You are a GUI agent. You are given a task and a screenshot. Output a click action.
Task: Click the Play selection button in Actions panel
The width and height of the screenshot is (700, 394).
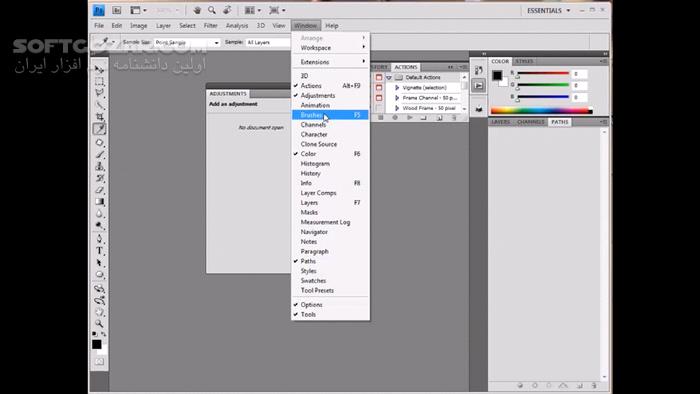point(409,118)
